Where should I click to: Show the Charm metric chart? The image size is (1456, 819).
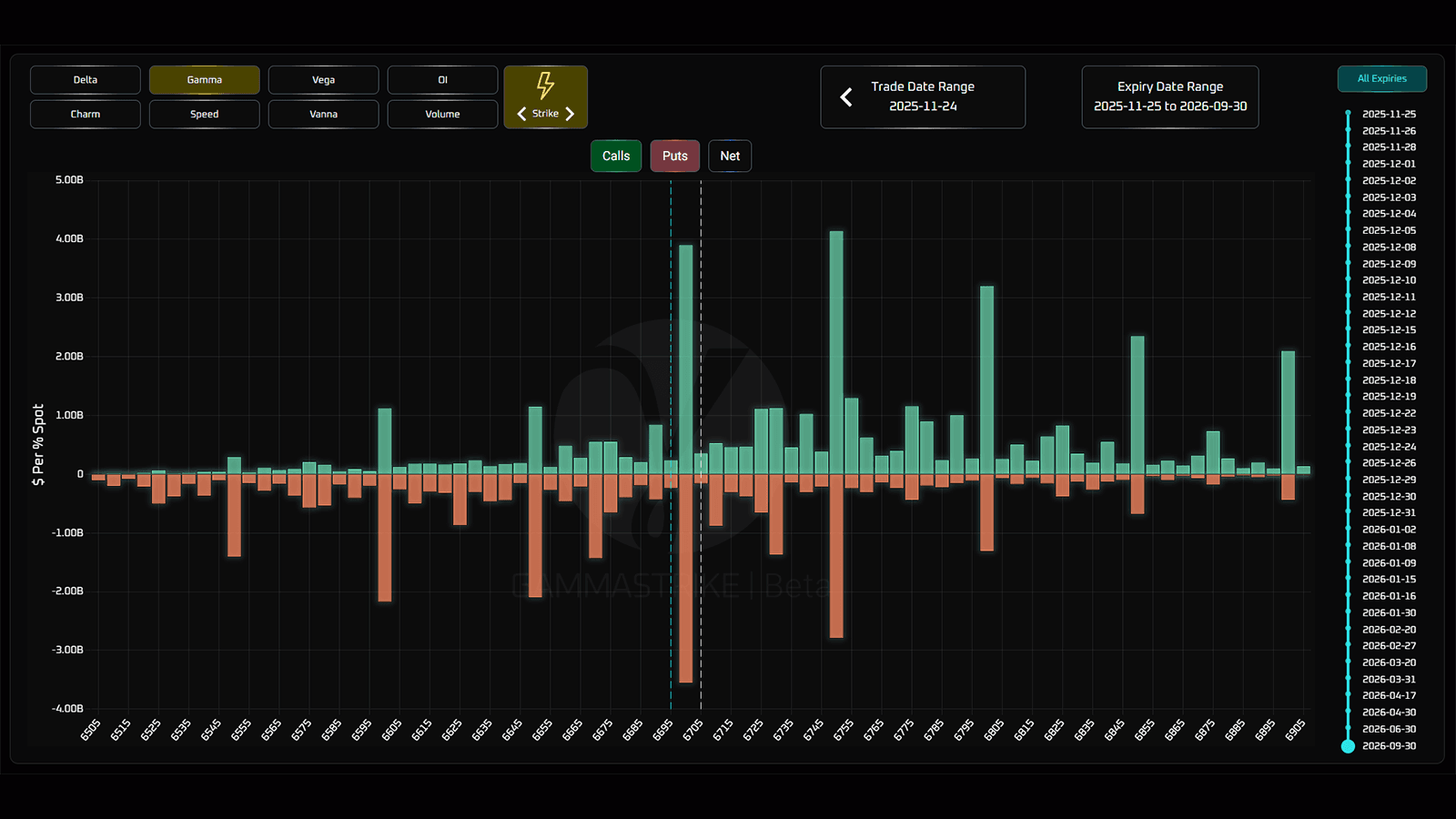pyautogui.click(x=86, y=115)
